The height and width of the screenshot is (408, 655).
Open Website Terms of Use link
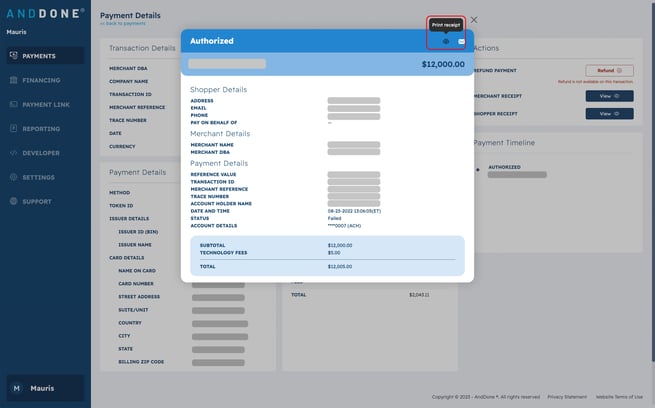(619, 397)
